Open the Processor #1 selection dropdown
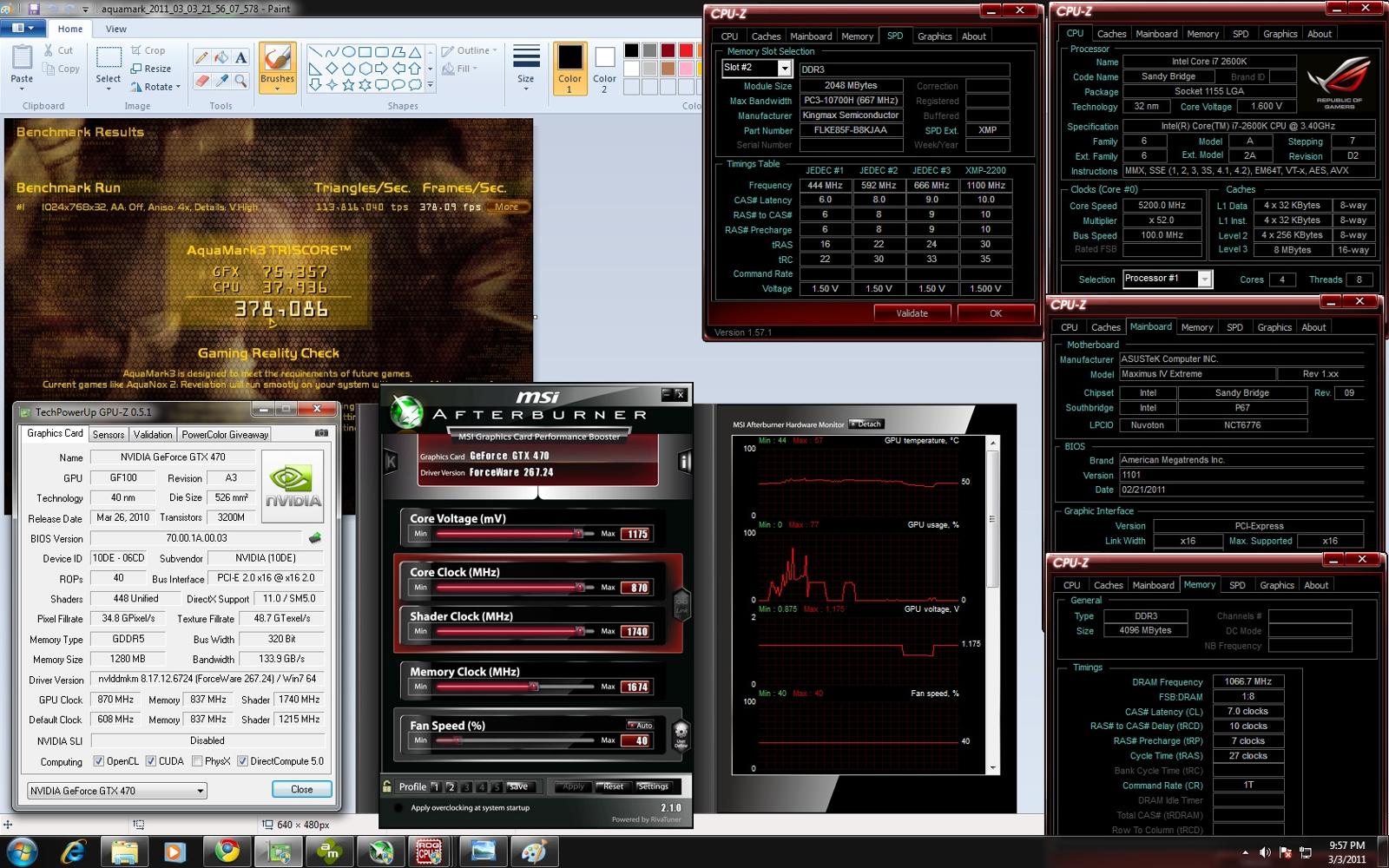 [1167, 279]
